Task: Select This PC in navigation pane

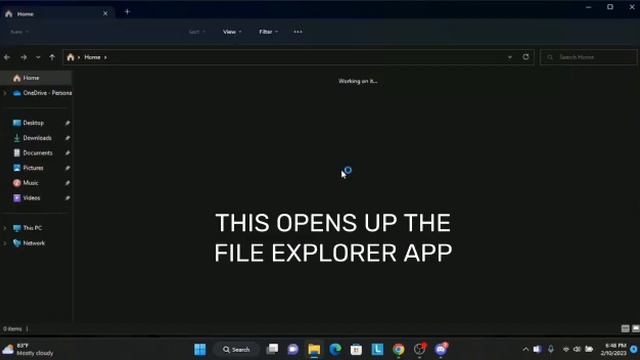Action: tap(32, 228)
